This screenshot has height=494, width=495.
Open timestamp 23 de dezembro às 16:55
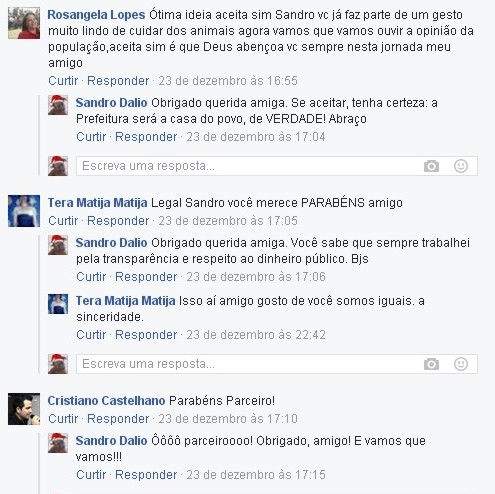click(x=228, y=81)
